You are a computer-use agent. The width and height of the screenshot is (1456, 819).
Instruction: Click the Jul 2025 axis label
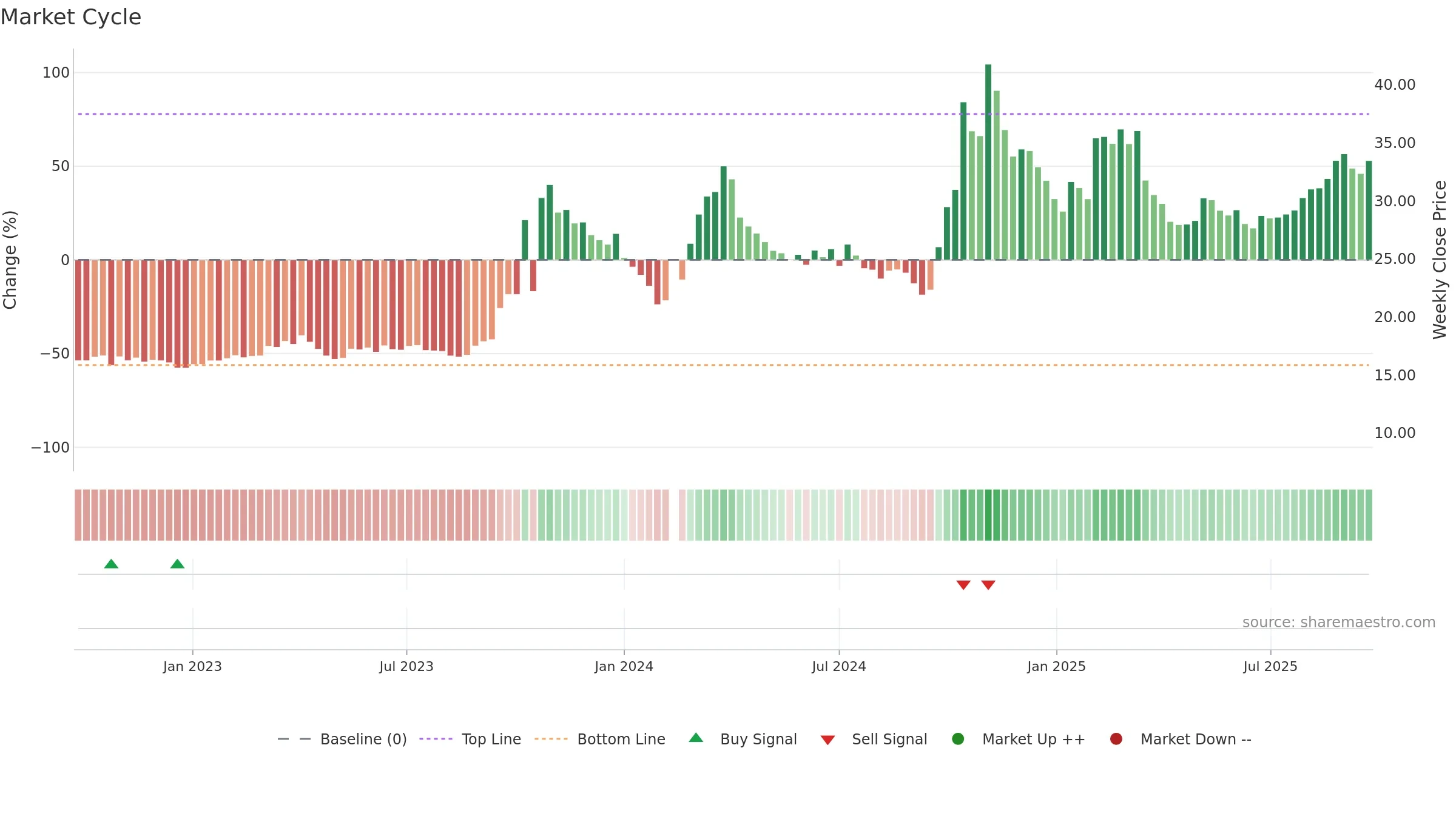[x=1270, y=667]
